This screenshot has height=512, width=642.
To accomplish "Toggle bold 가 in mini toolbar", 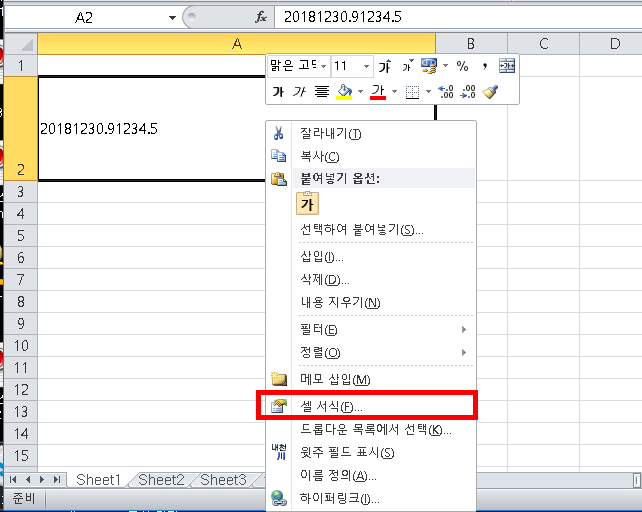I will click(278, 91).
